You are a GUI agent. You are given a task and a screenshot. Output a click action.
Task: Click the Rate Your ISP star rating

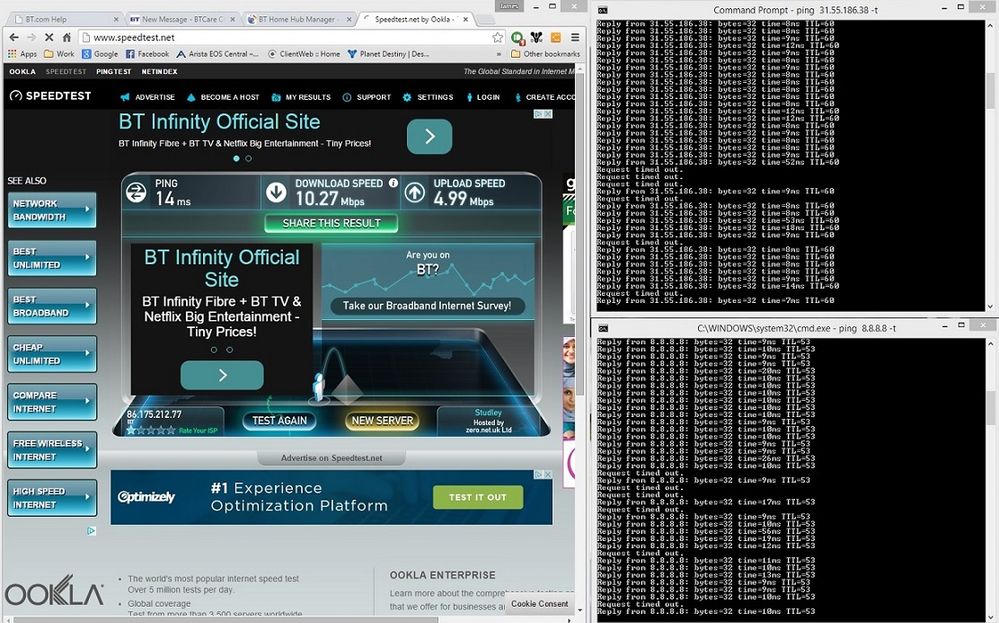pos(151,431)
